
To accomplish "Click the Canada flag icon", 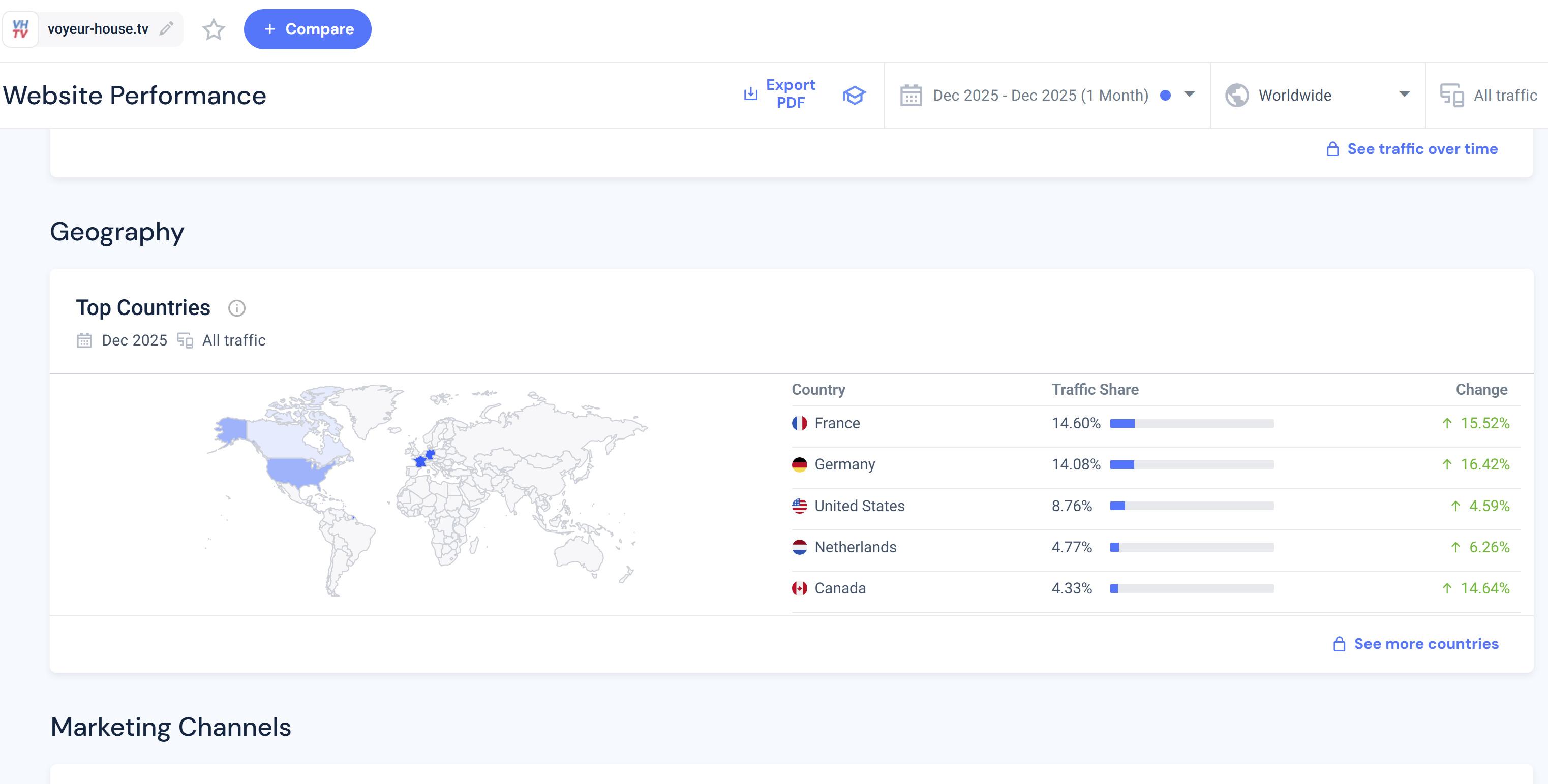I will pos(799,589).
